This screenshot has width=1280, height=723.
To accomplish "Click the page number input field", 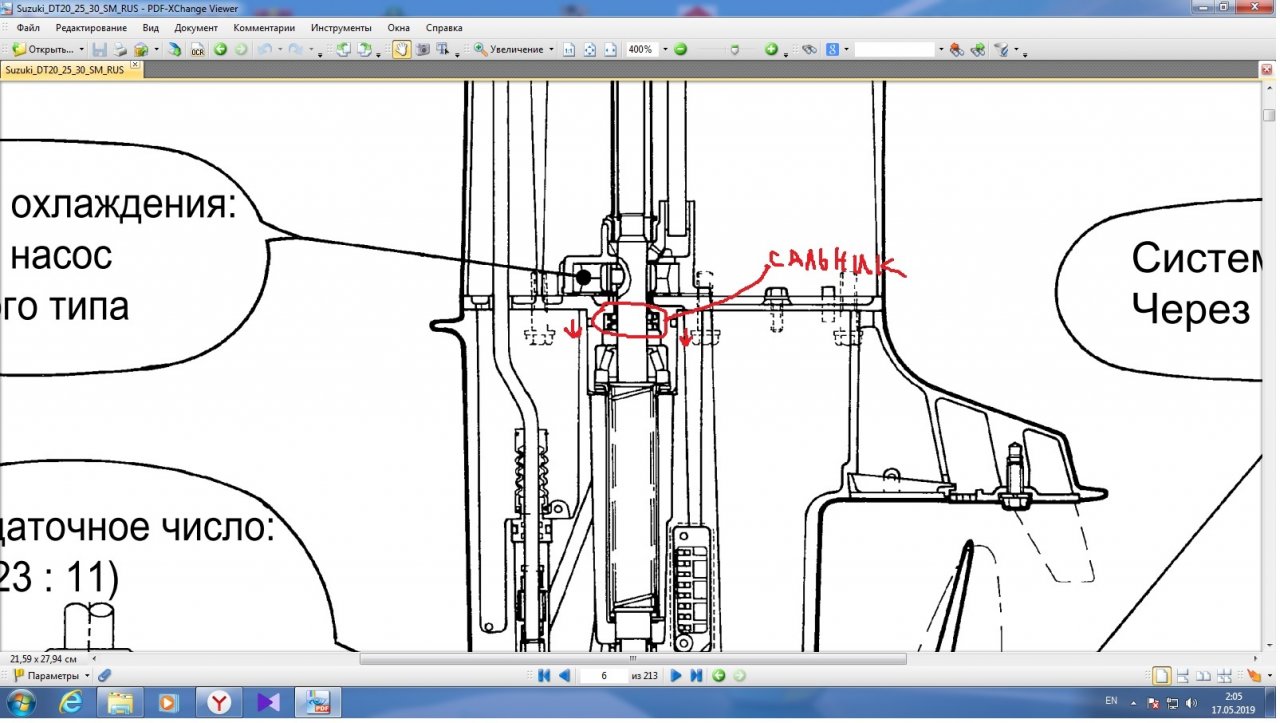I will point(604,676).
